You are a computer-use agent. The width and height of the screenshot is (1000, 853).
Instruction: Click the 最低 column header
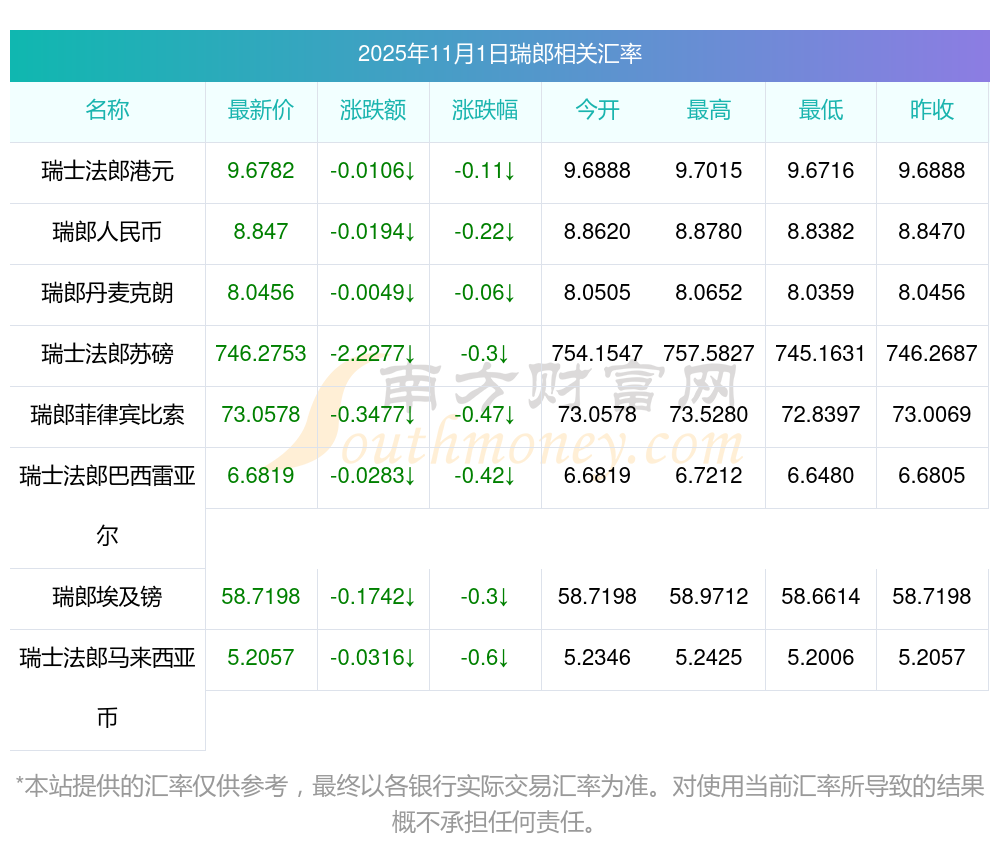[821, 110]
